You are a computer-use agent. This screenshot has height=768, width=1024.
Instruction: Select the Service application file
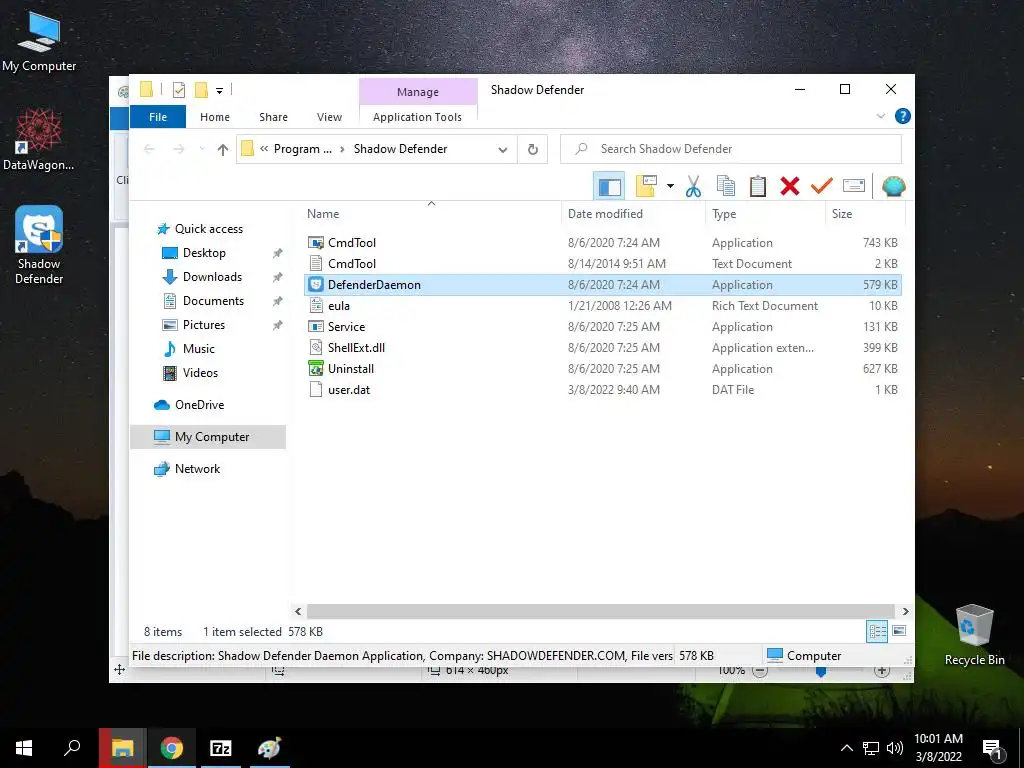point(603,327)
